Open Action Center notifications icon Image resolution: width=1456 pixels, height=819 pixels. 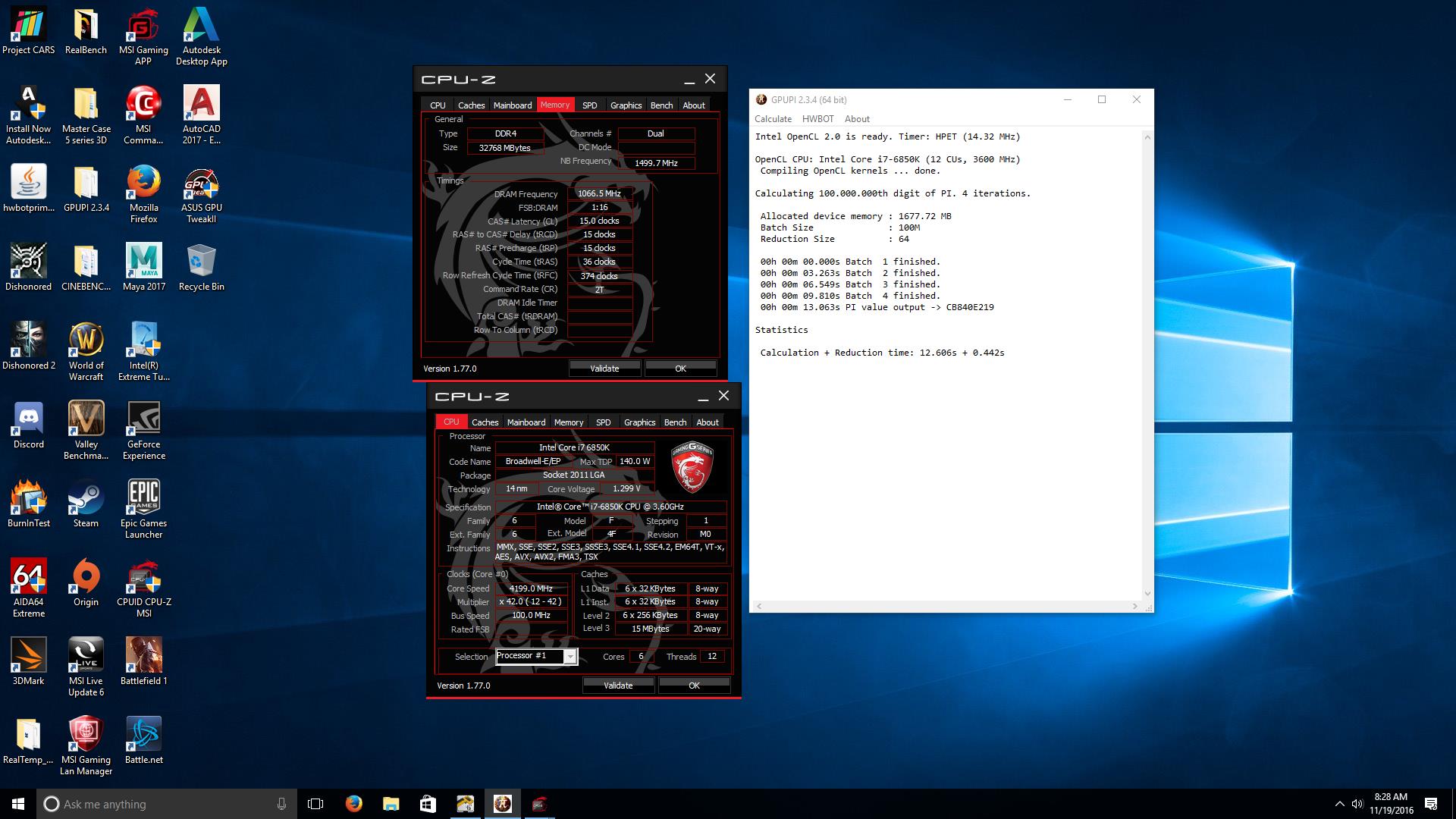[x=1431, y=804]
